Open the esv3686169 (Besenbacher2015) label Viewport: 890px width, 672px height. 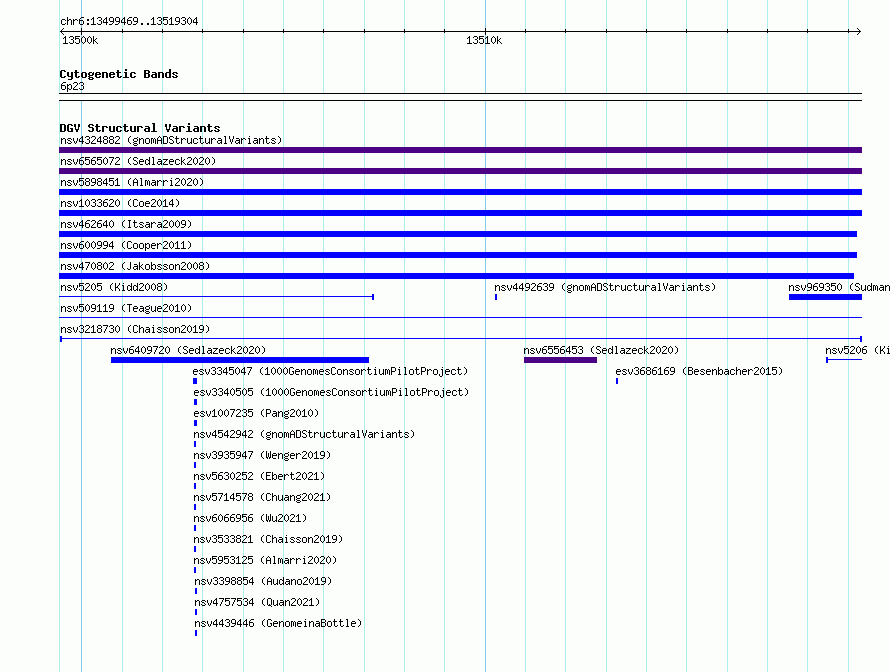tap(699, 371)
